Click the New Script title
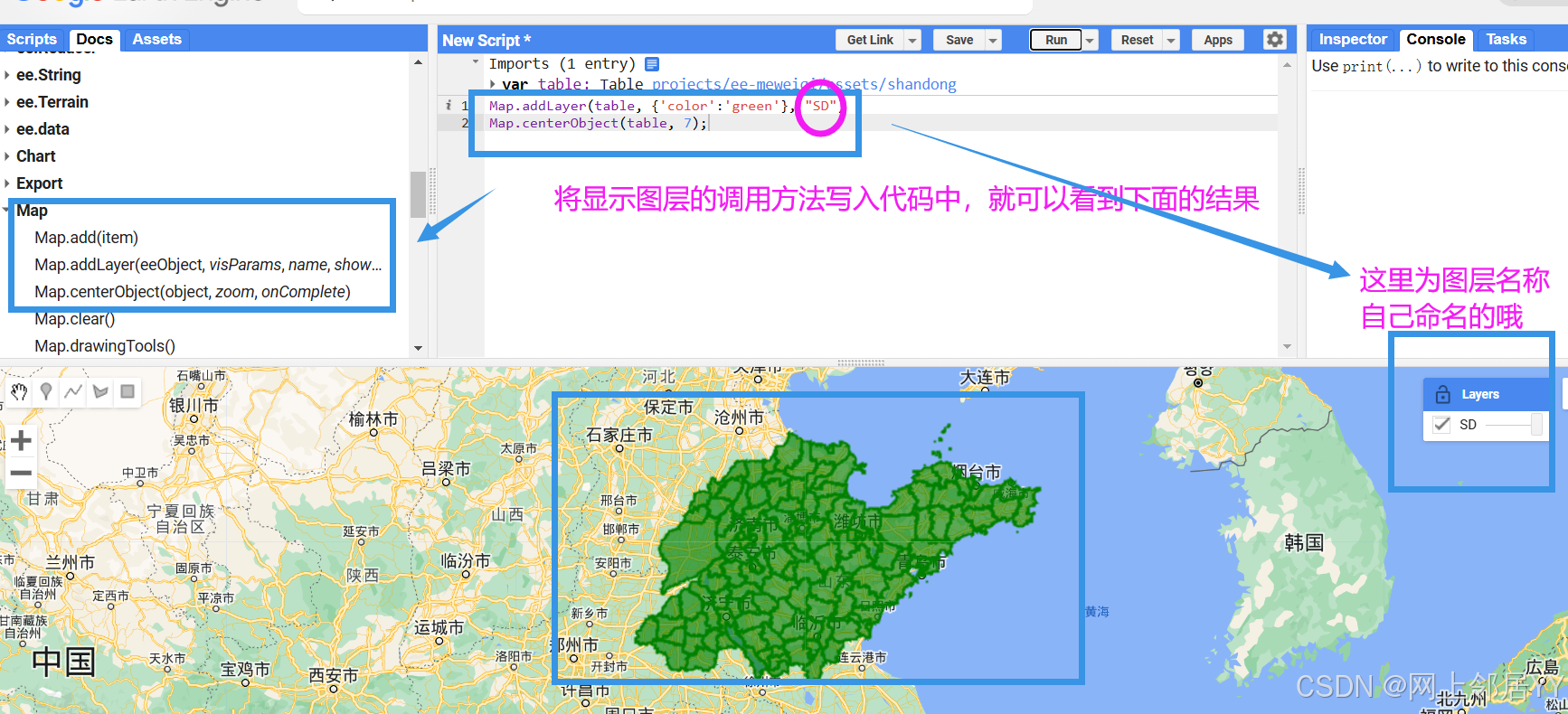Image resolution: width=1568 pixels, height=714 pixels. pos(486,40)
